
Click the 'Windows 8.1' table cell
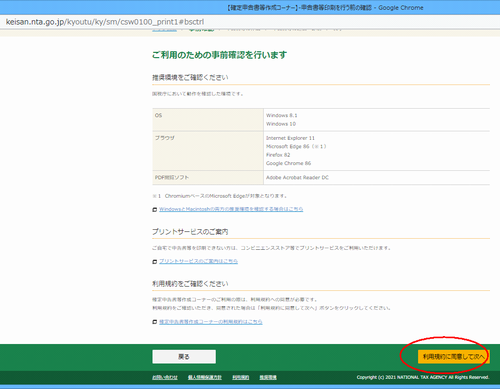point(282,115)
